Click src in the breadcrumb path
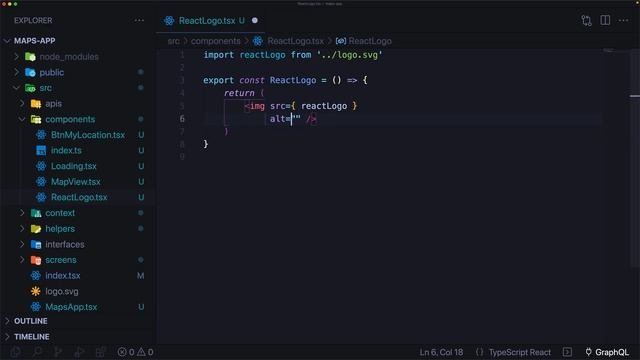The width and height of the screenshot is (640, 360). 173,41
